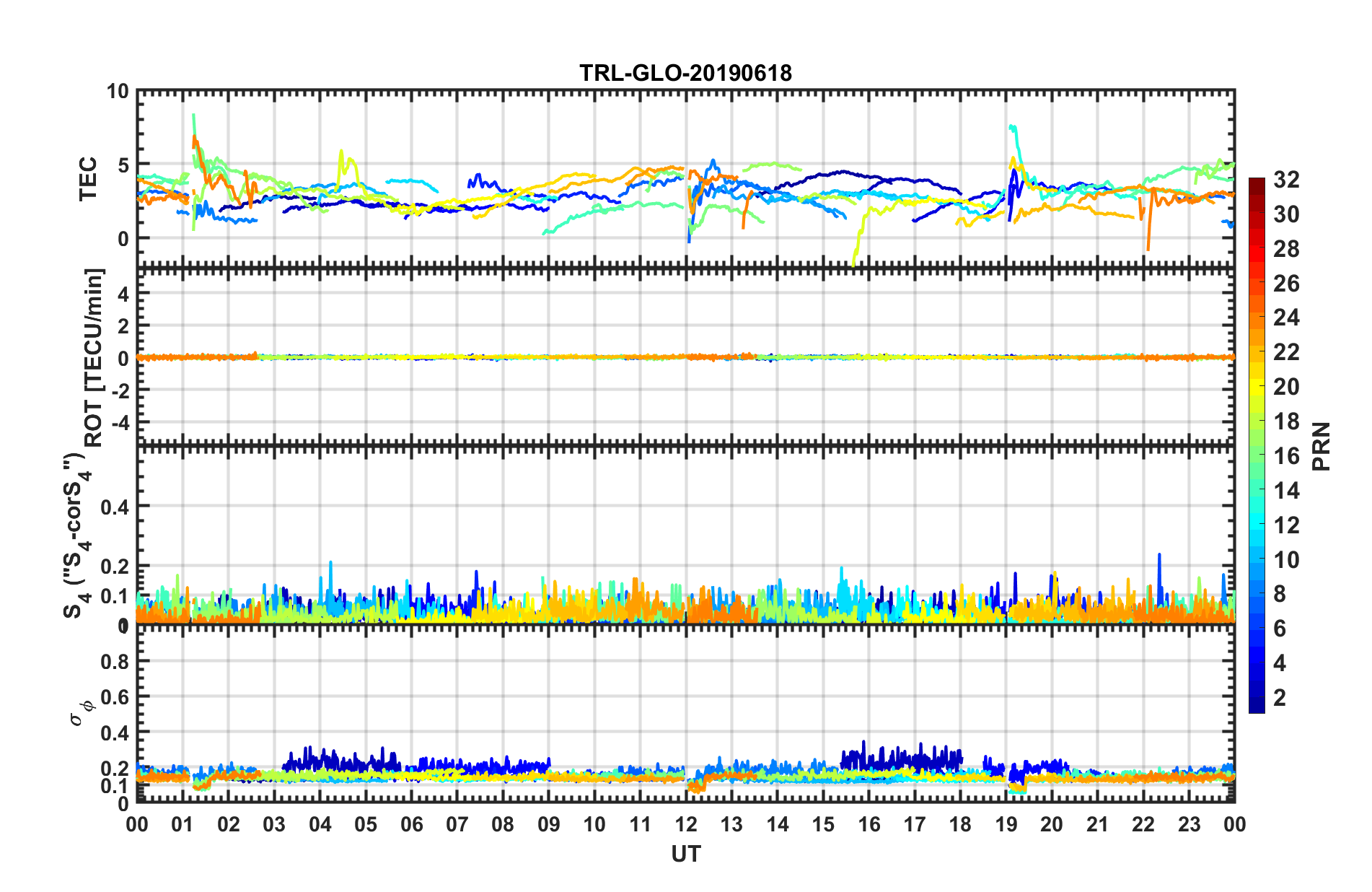Click the plot title TRL-GLO-20190618
This screenshot has width=1372, height=892.
point(685,74)
